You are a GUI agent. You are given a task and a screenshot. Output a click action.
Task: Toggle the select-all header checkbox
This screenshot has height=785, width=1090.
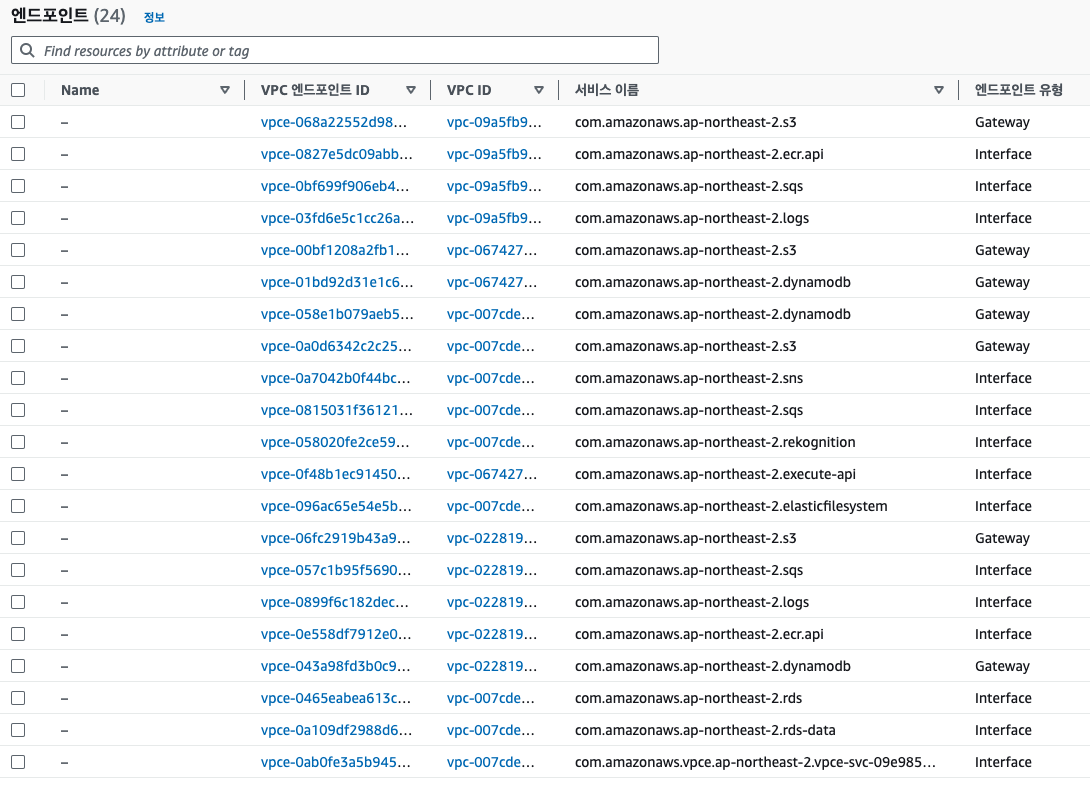point(18,90)
